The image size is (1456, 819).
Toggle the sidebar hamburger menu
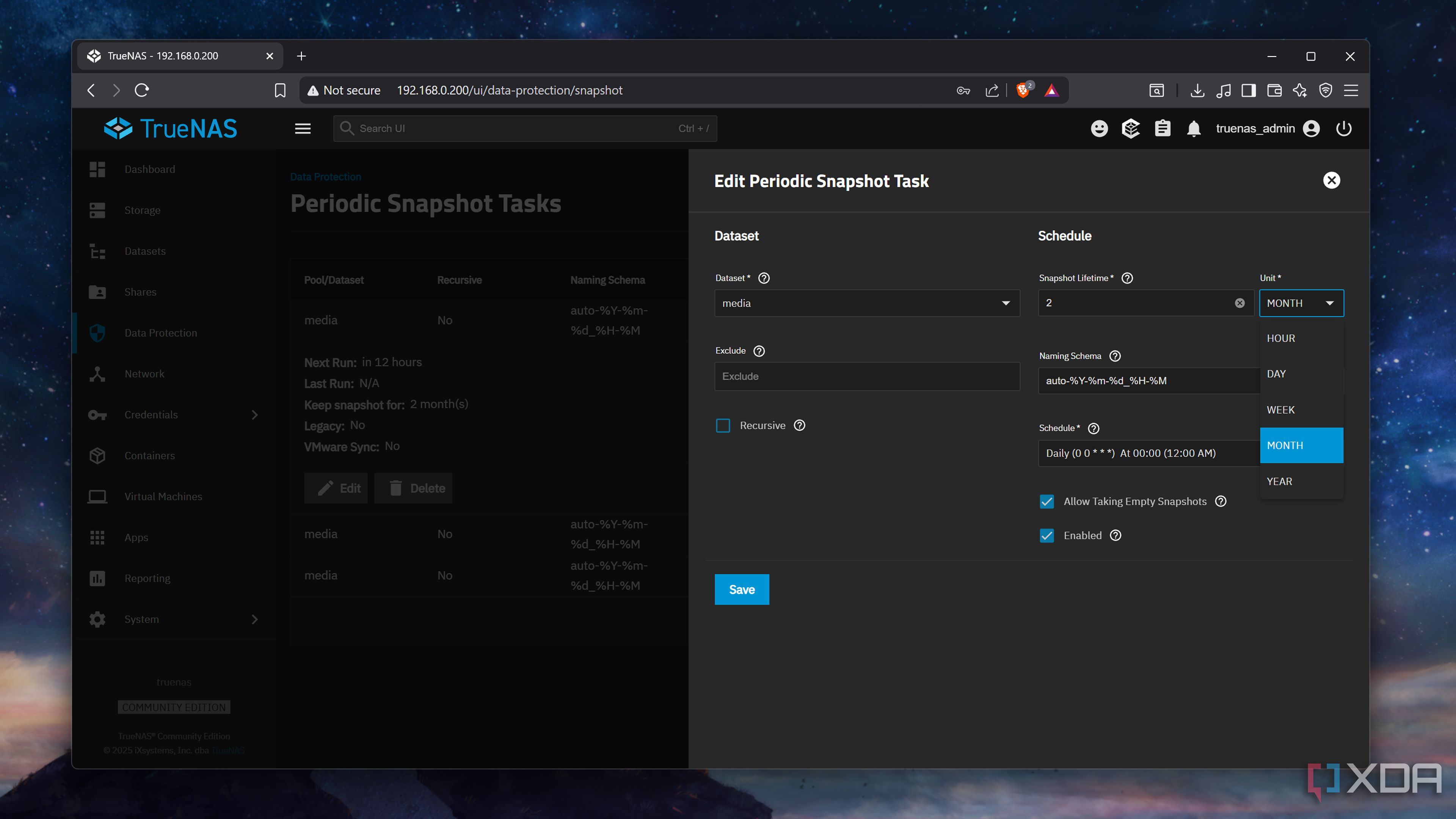303,128
